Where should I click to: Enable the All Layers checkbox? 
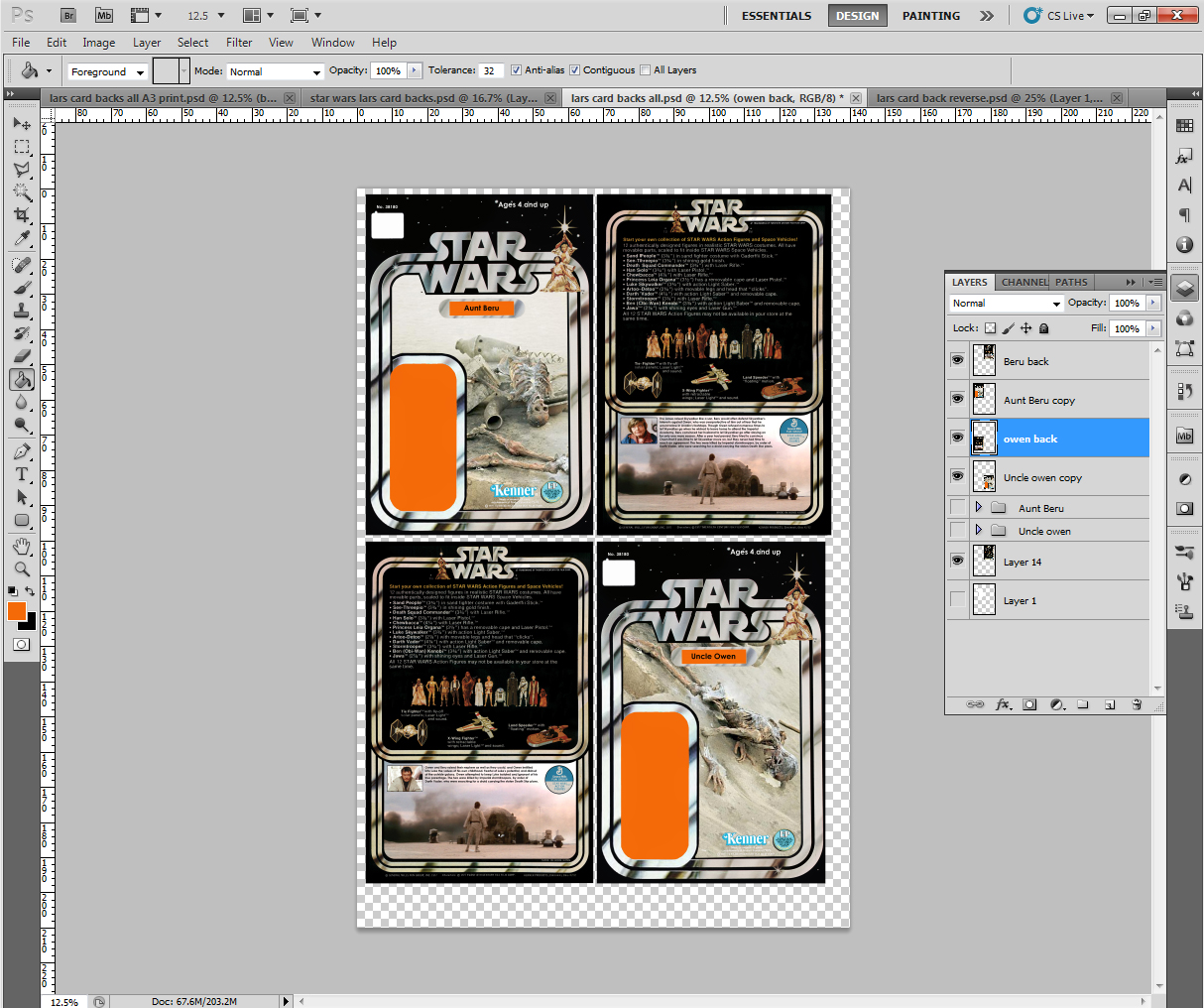click(646, 70)
